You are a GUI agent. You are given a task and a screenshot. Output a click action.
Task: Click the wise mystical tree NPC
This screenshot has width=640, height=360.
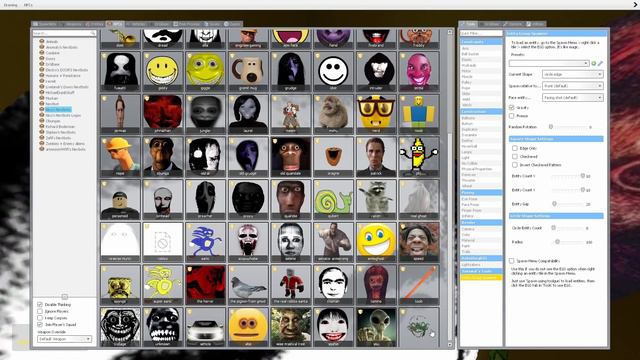point(291,327)
